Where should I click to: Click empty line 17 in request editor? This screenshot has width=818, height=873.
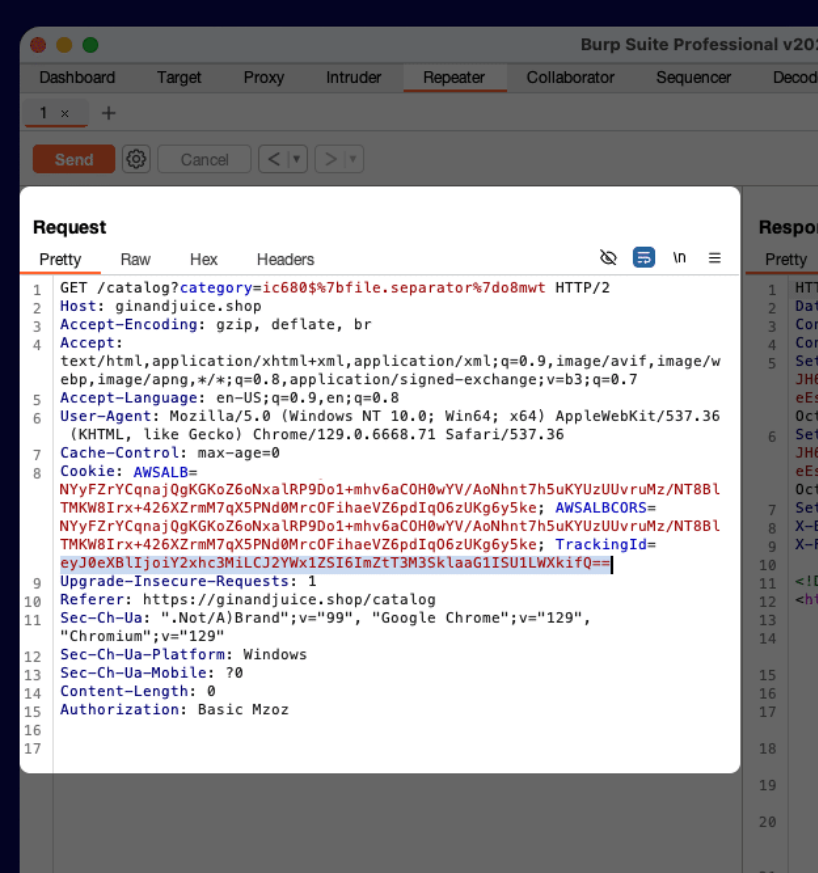[x=390, y=749]
